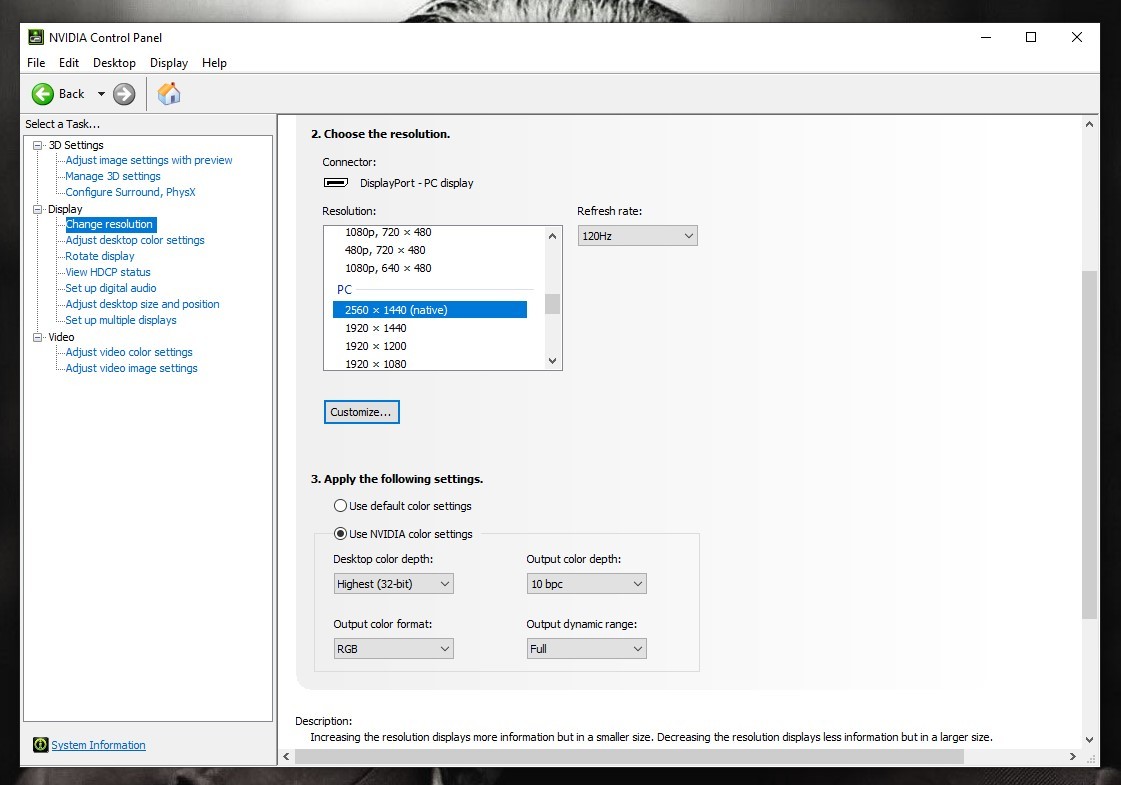Viewport: 1121px width, 785px height.
Task: Collapse the Display tree node
Action: click(x=37, y=209)
